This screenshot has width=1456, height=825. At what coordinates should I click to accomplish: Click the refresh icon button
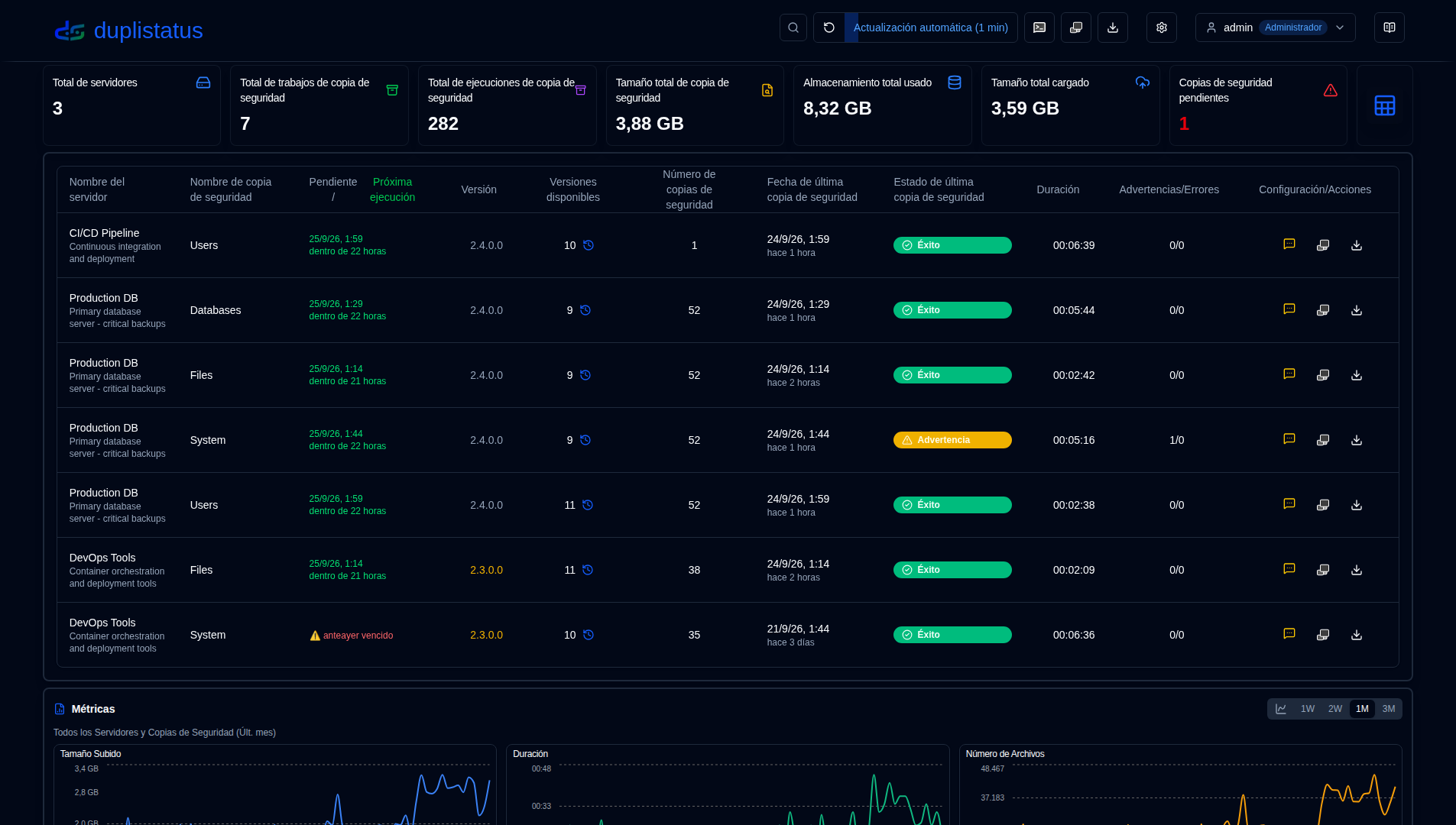tap(829, 27)
